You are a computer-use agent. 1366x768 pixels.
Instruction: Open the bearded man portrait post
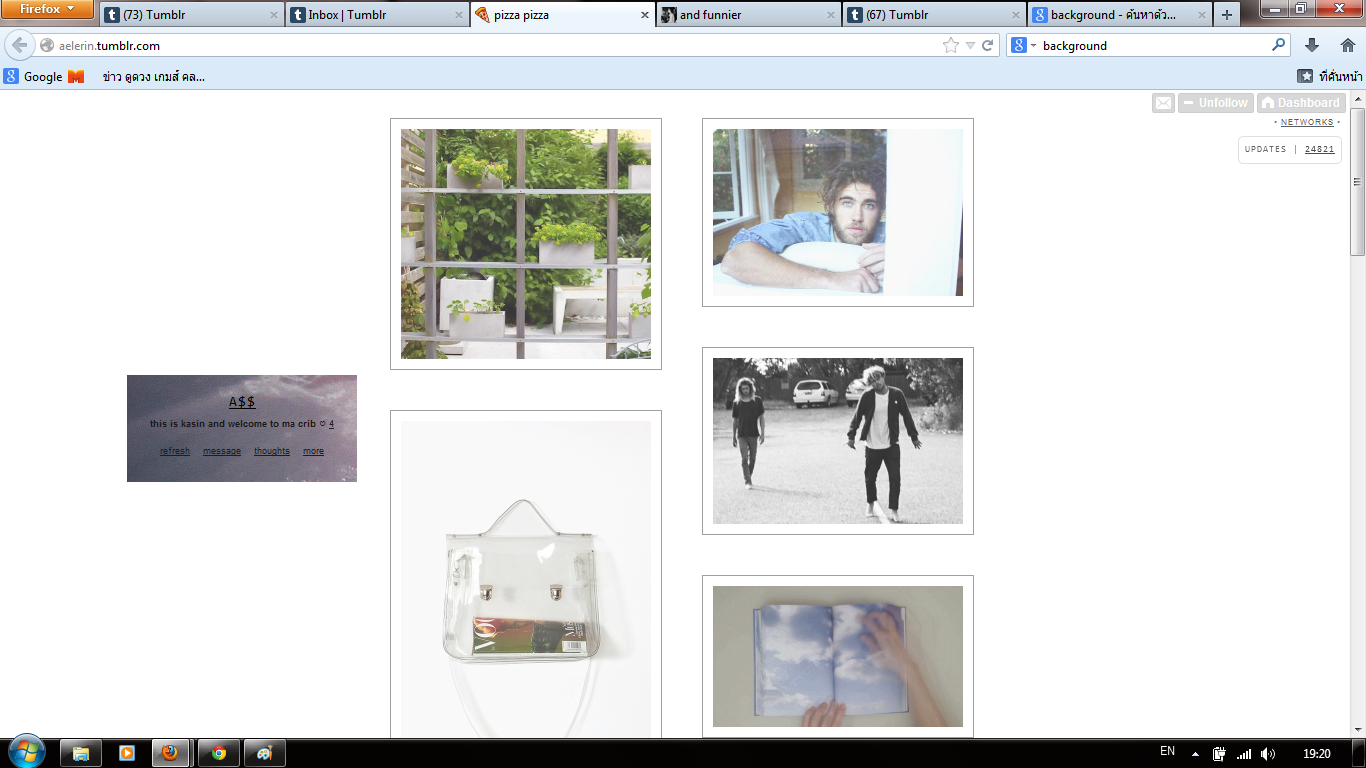838,212
